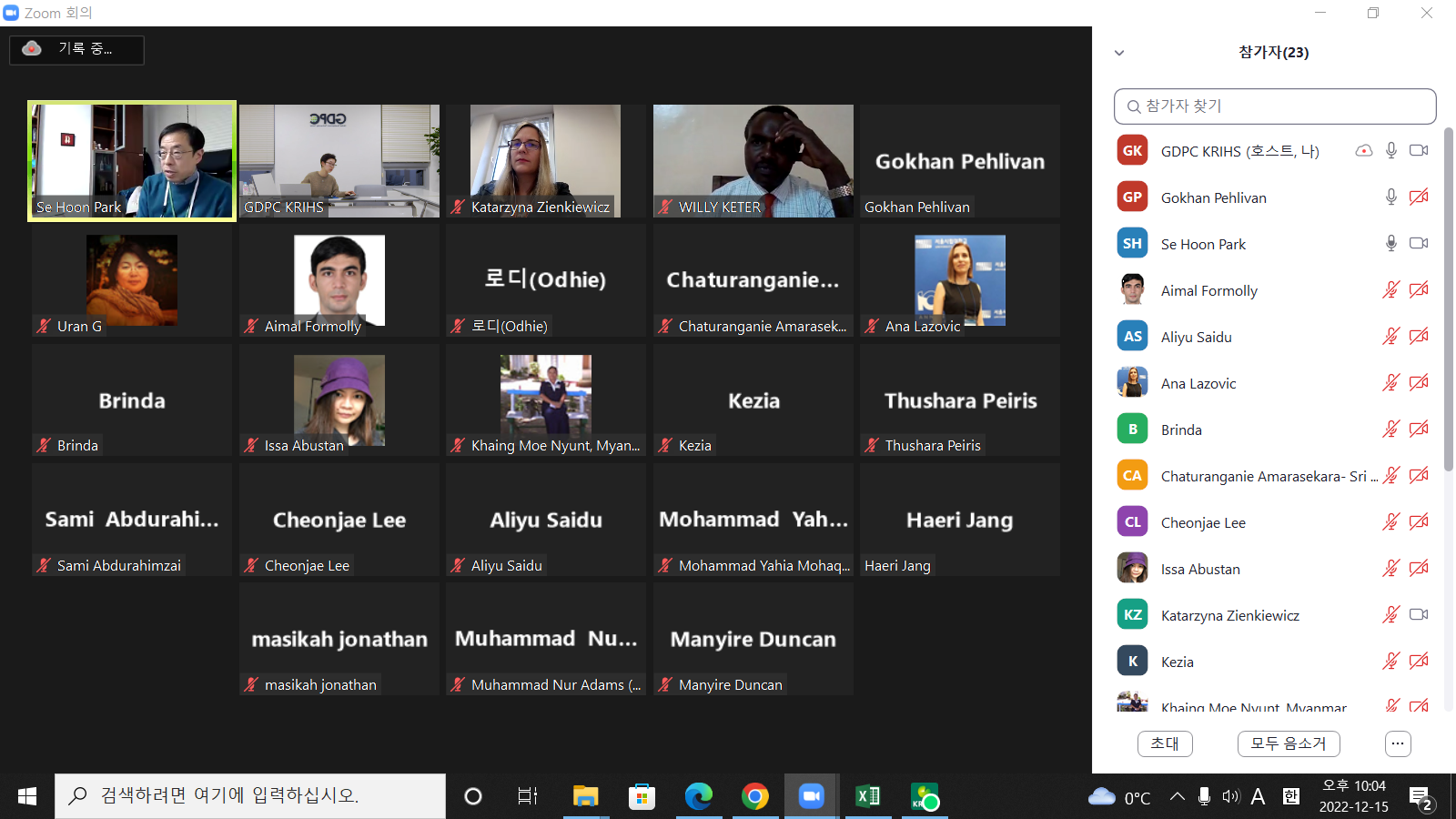Unmute Aimal Formolly's muted microphone

point(1390,289)
